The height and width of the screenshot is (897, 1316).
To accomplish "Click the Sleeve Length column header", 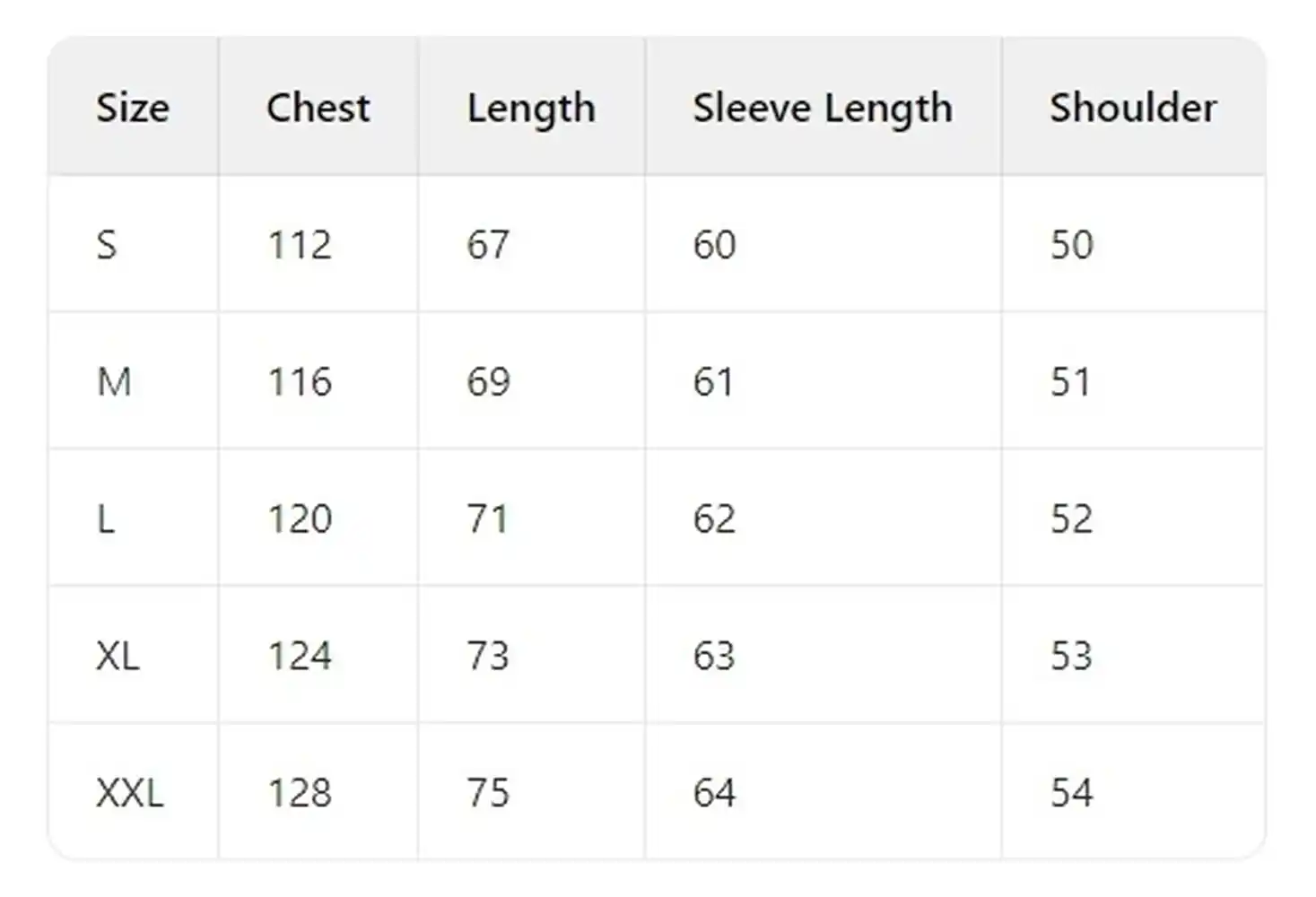I will [822, 109].
